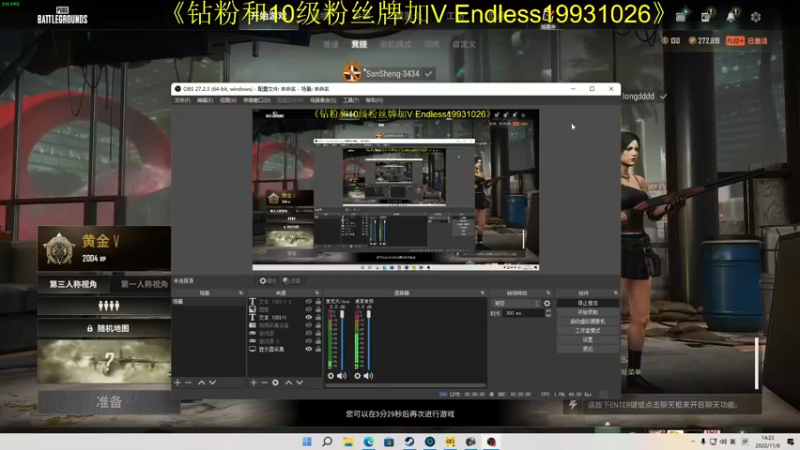Pop out the Scenes dock with its header icon
Image resolution: width=800 pixels, height=450 pixels.
(x=241, y=293)
